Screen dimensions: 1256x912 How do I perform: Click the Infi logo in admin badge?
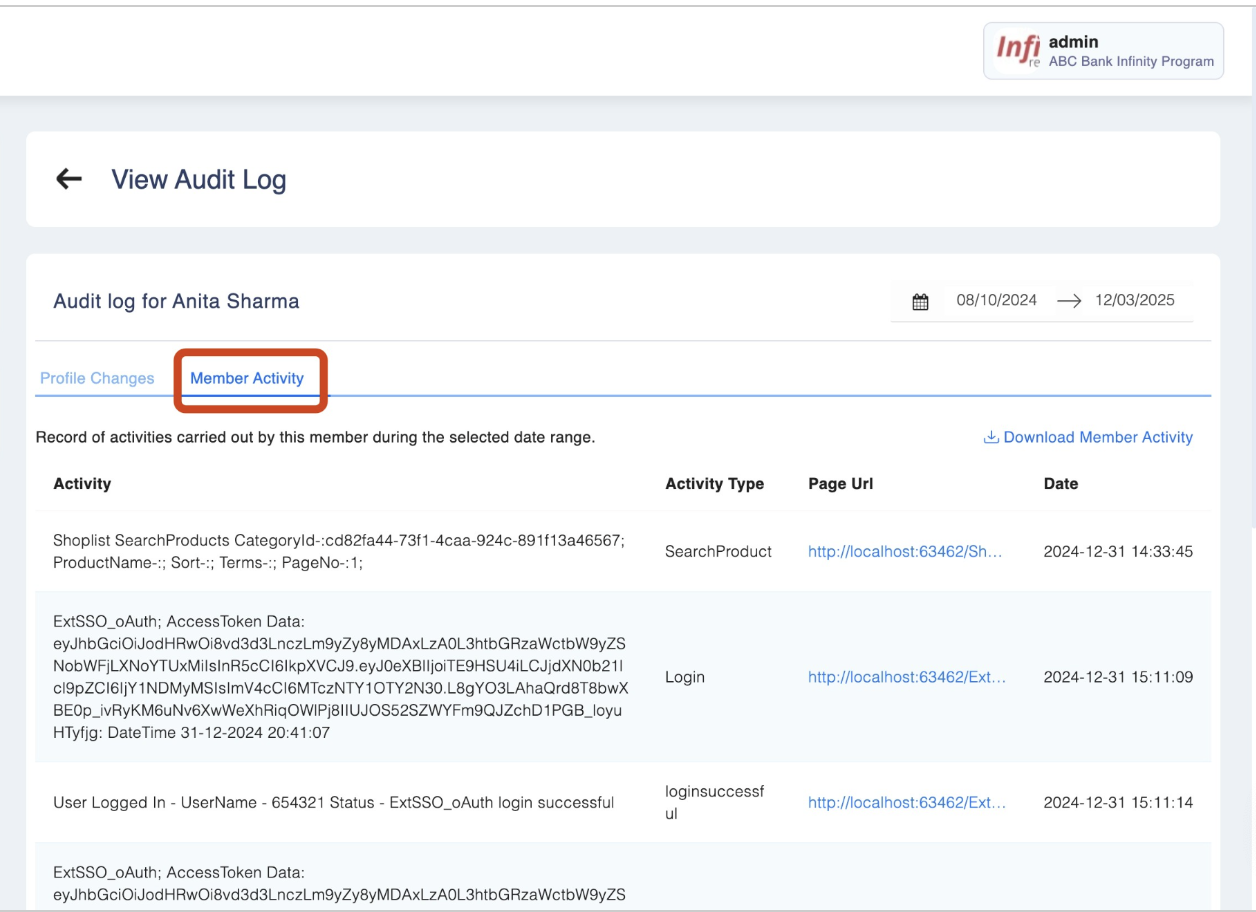point(1019,50)
